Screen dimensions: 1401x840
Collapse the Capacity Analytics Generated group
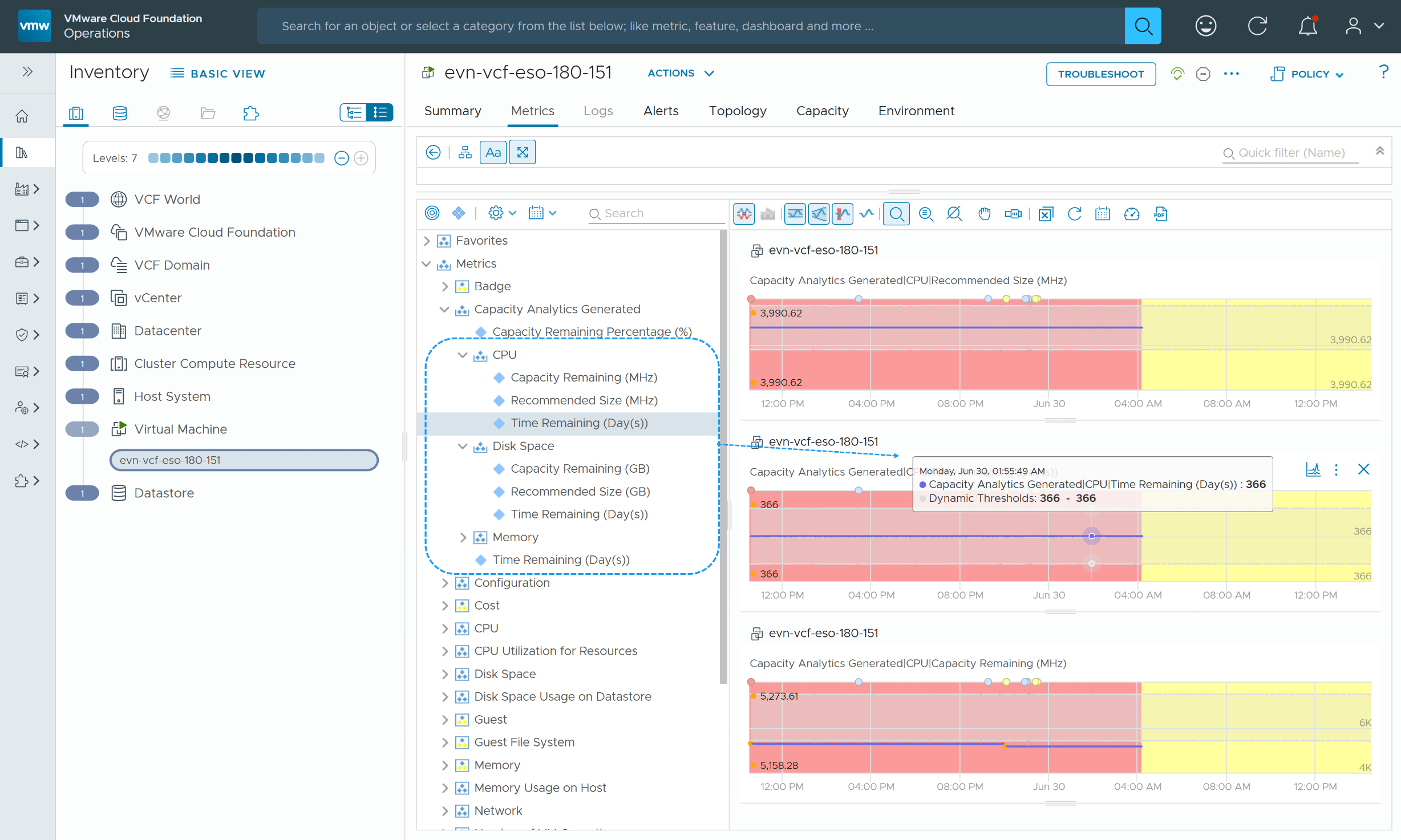click(x=446, y=309)
